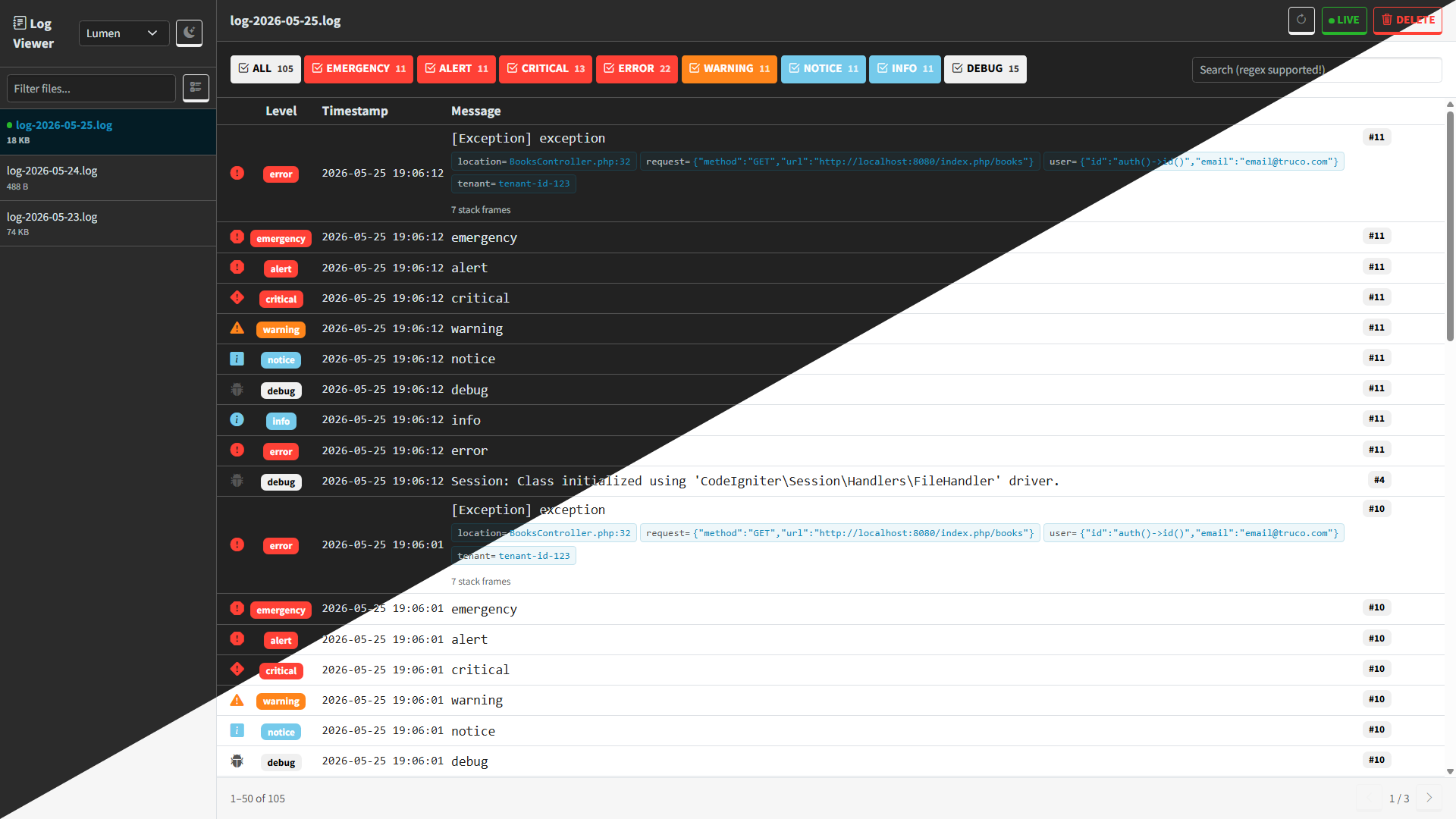Click the #10 badge on the 19:06:01 exception row
This screenshot has height=819, width=1456.
[x=1376, y=509]
